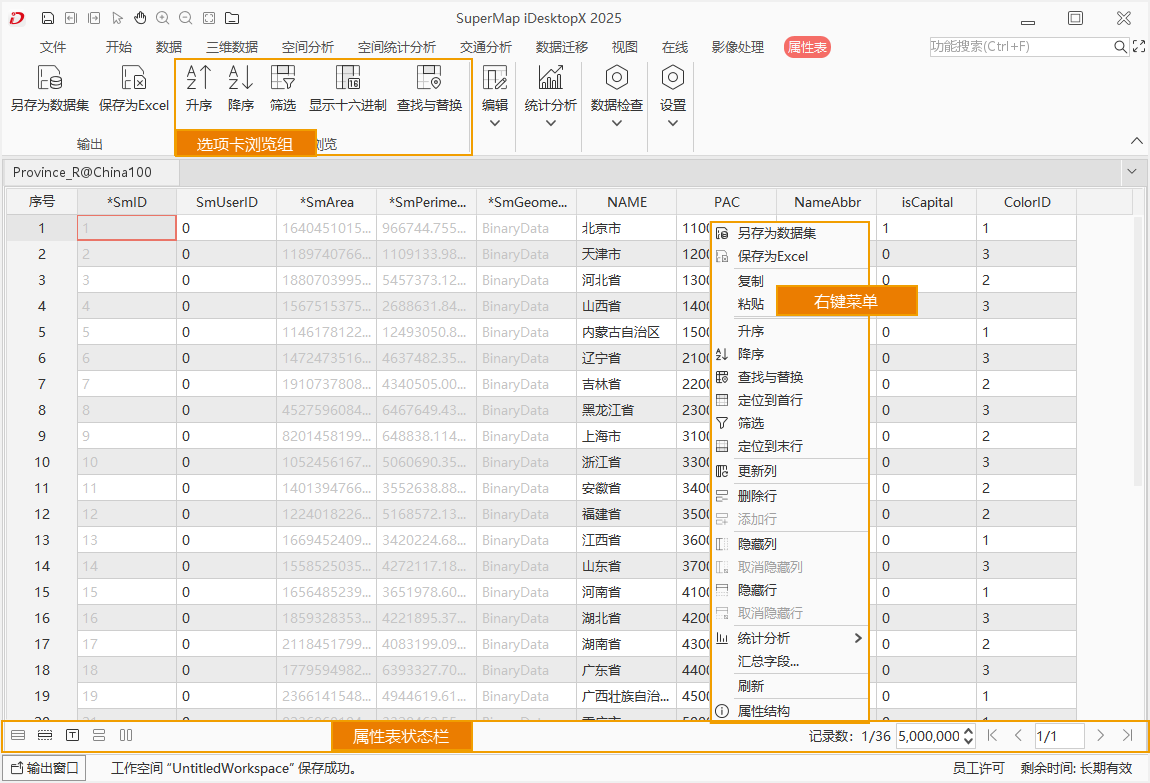1150x783 pixels.
Task: Expand the 数据检查 ribbon dropdown
Action: coord(617,123)
